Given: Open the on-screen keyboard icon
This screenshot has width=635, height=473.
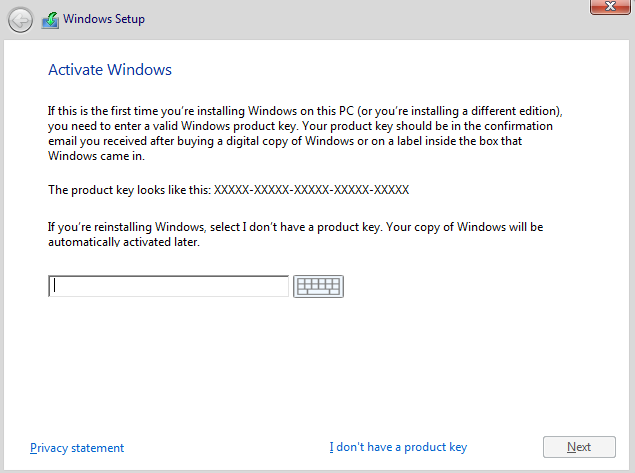Looking at the screenshot, I should point(318,286).
